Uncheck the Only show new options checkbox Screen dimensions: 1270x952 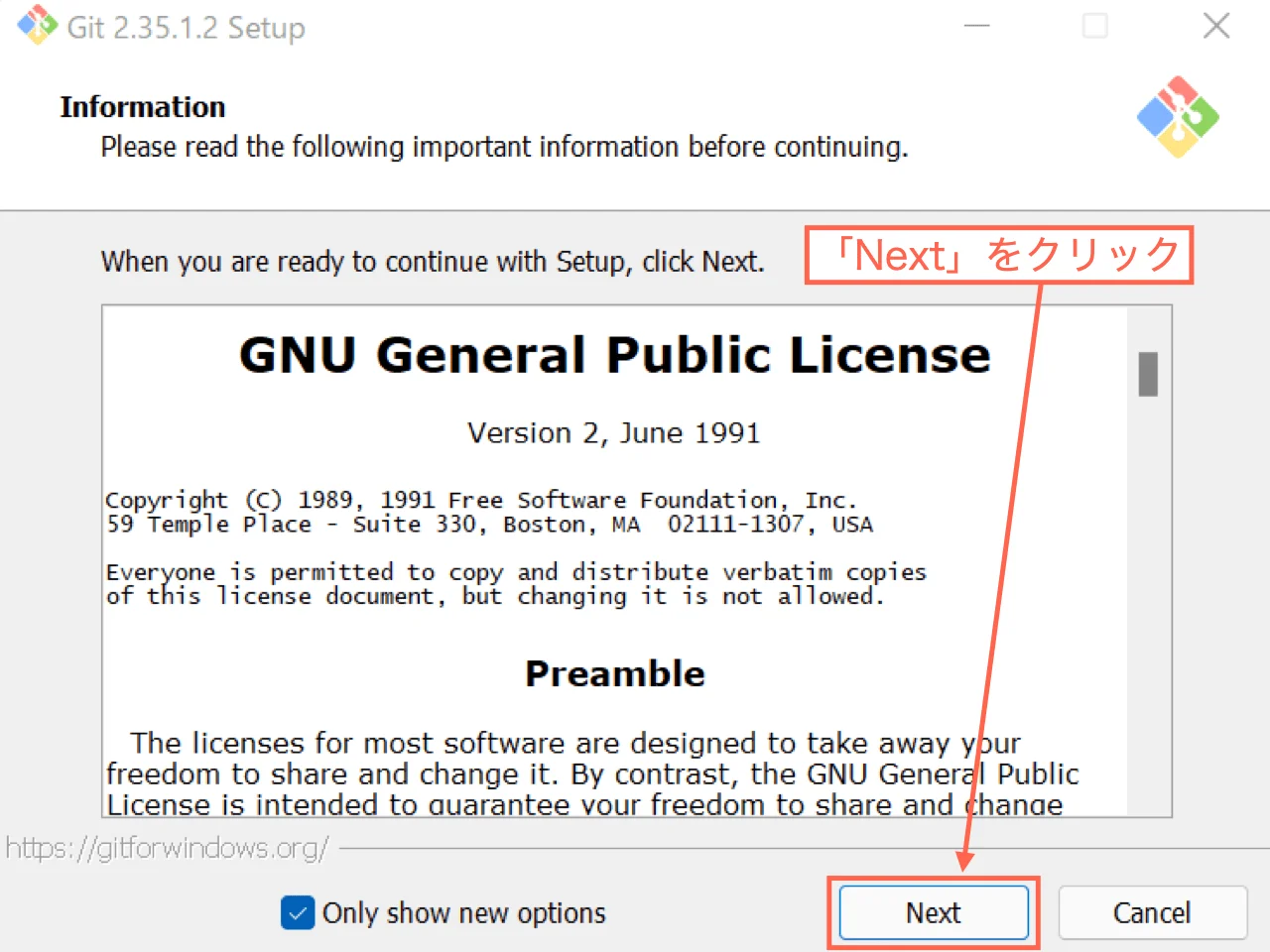click(298, 912)
